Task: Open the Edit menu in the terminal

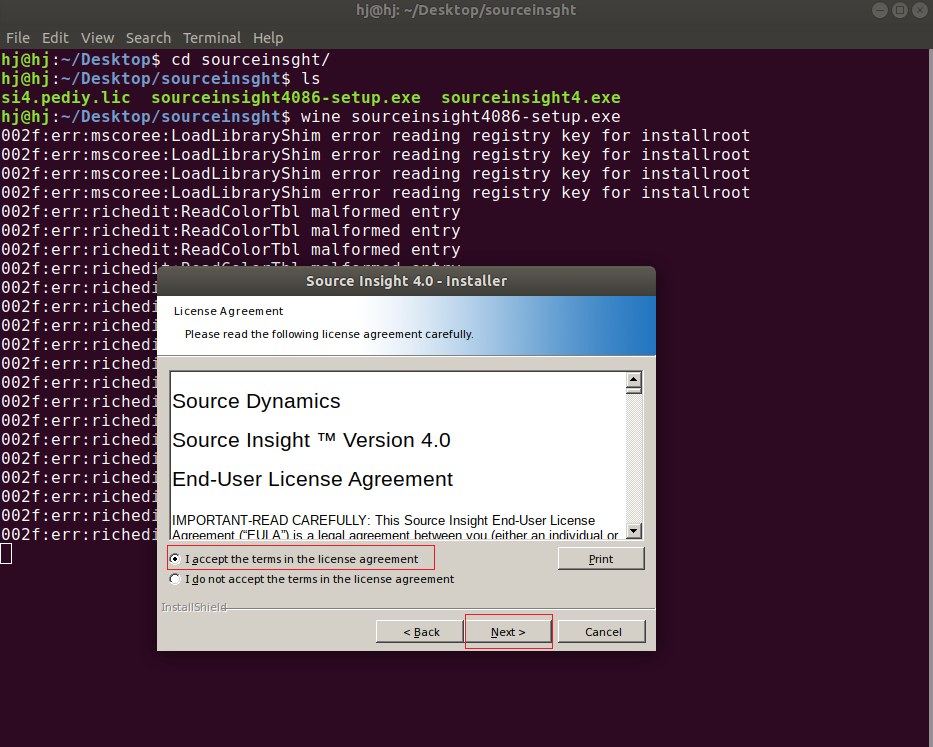Action: 55,37
